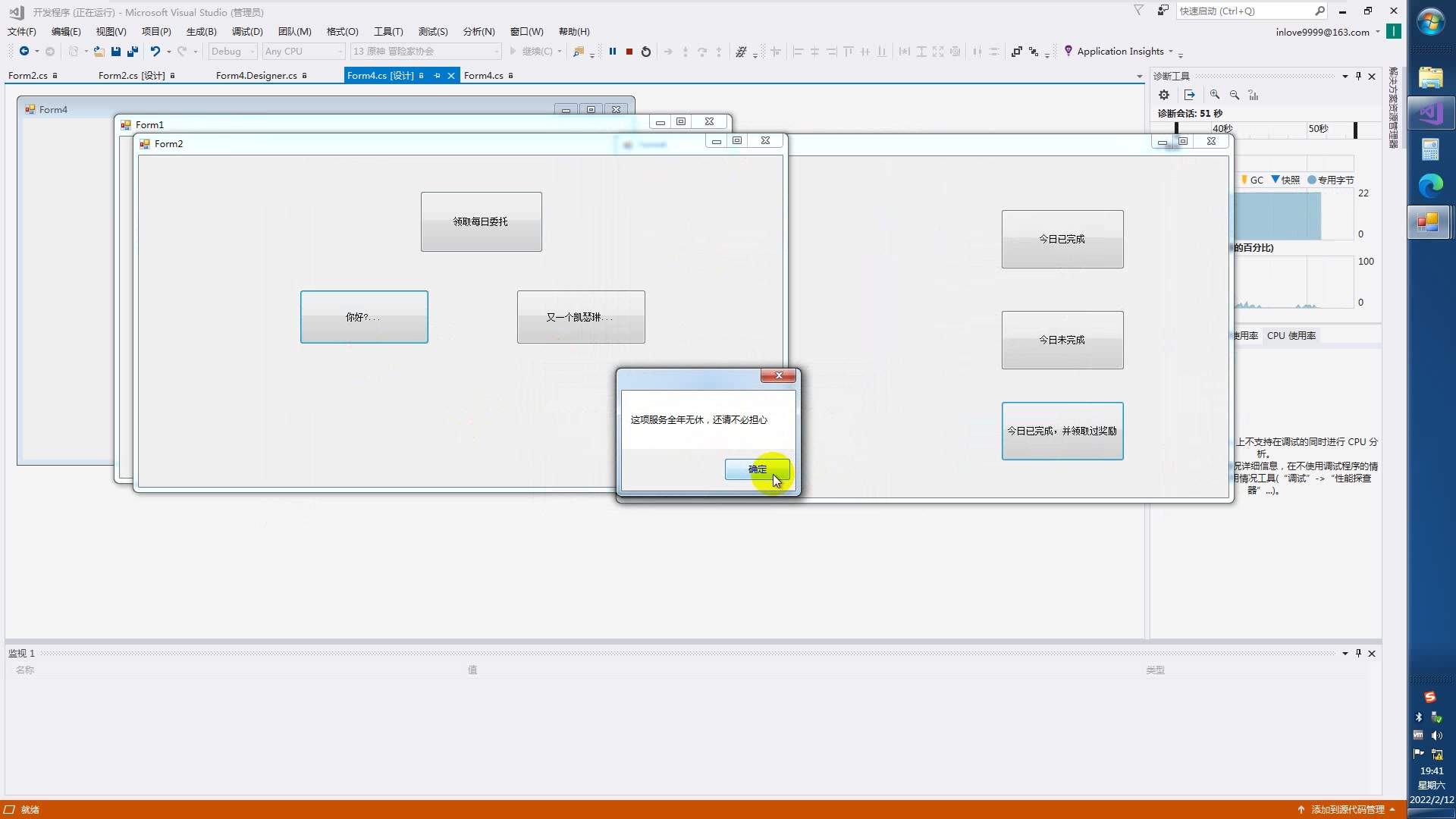
Task: Open Diagnostic Tools settings gear
Action: [x=1163, y=95]
